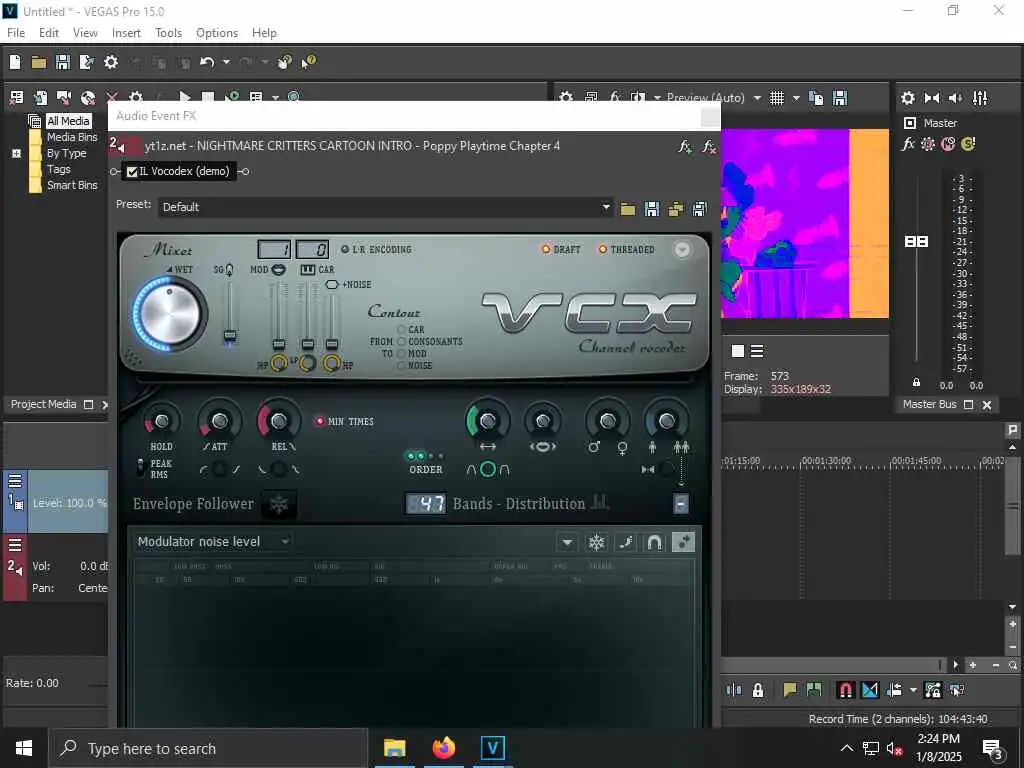Open Project Media views dropdown arrow
This screenshot has height=768, width=1024.
[x=275, y=97]
